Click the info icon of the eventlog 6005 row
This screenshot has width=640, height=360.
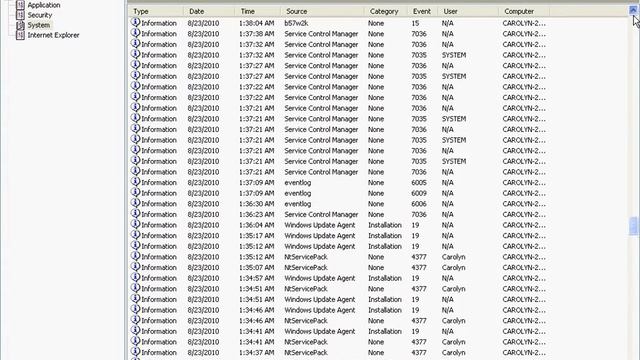click(135, 182)
